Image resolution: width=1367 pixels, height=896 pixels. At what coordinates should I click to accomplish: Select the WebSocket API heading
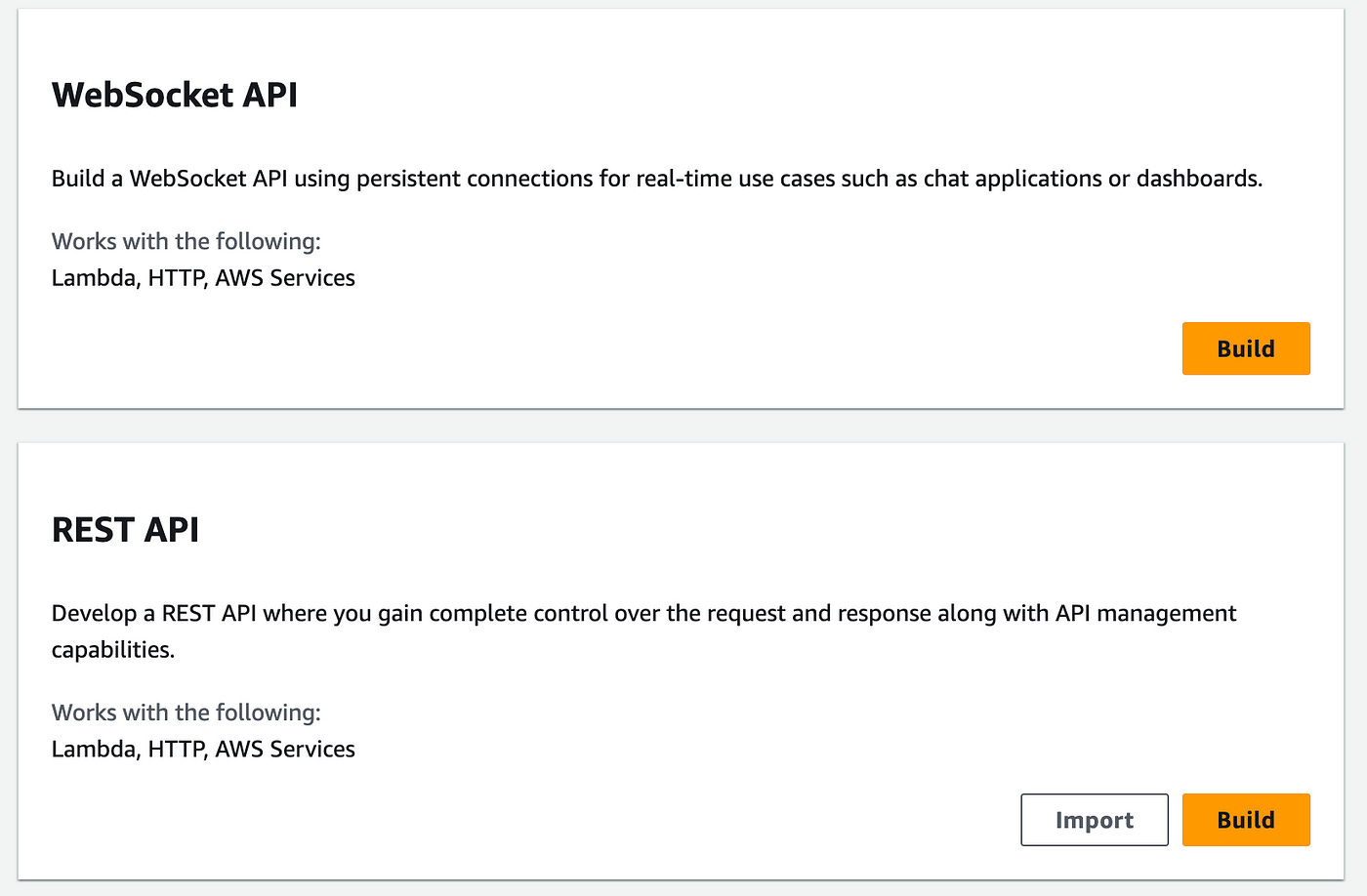coord(175,95)
